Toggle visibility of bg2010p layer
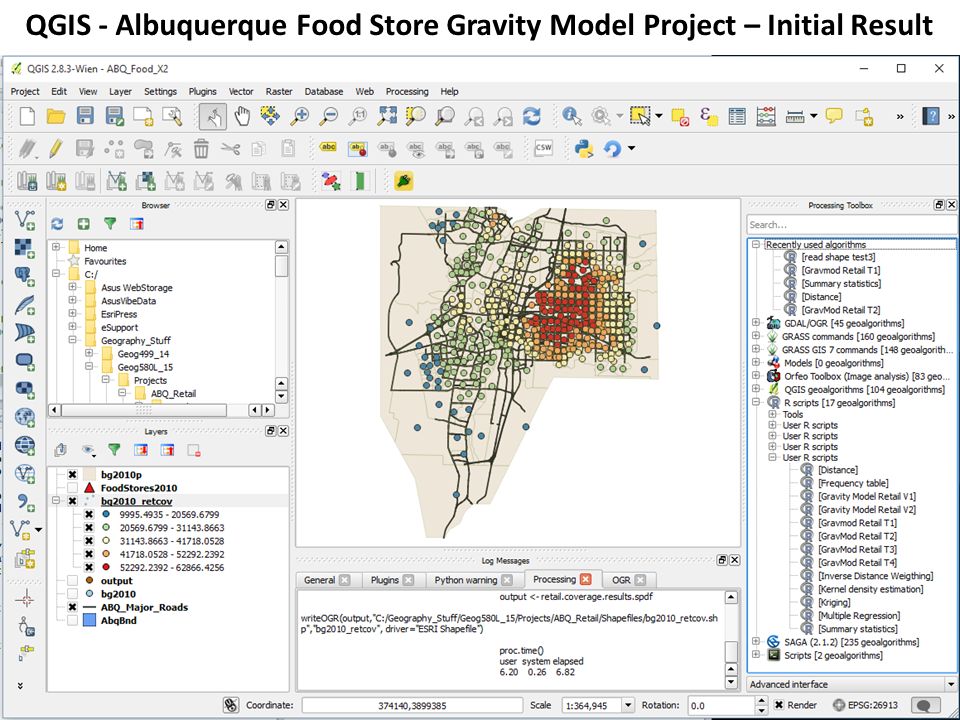Viewport: 960px width, 720px height. [x=72, y=474]
